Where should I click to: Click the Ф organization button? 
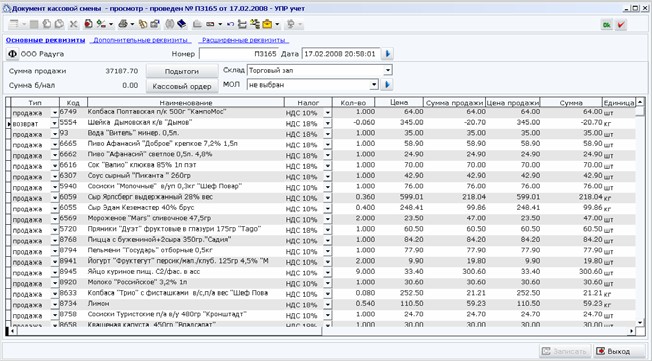(x=12, y=54)
